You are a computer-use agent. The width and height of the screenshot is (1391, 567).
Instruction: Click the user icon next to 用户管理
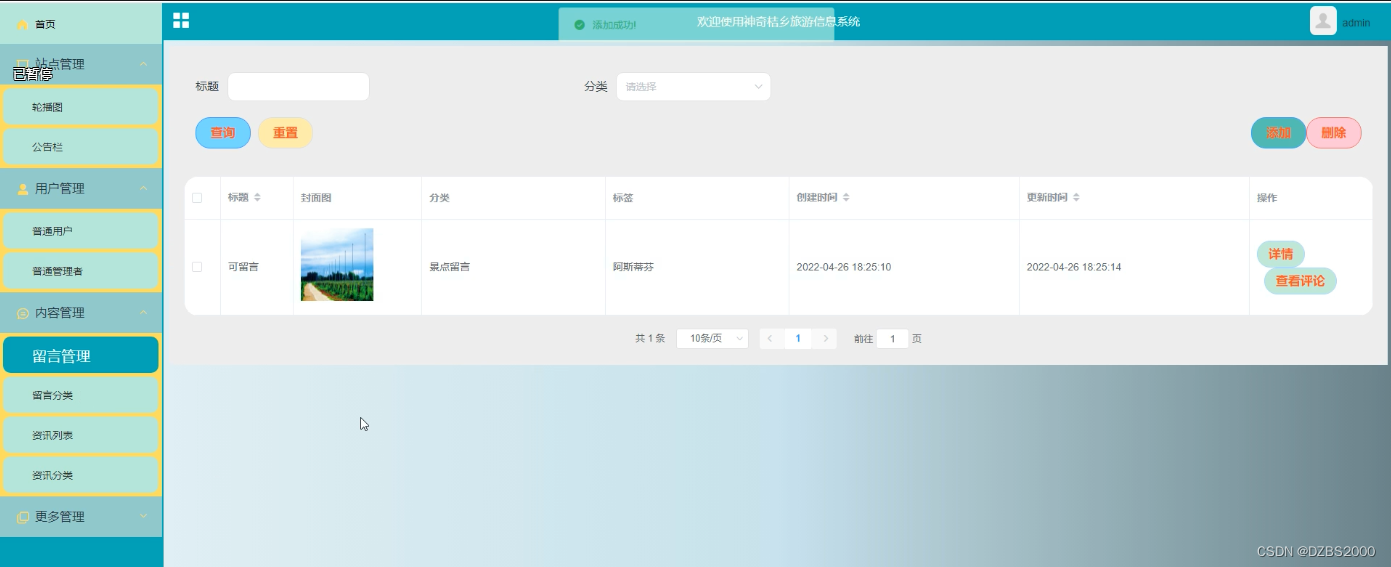[x=23, y=189]
